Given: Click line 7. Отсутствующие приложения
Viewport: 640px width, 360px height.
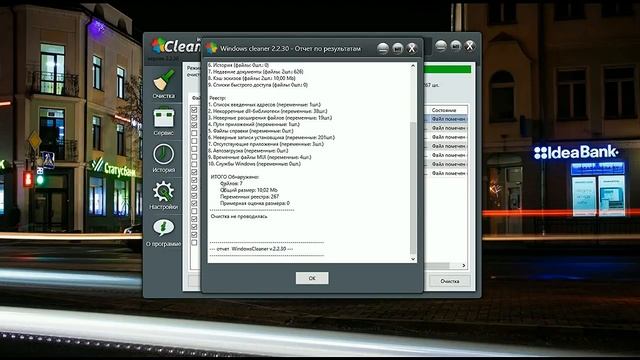Looking at the screenshot, I should pyautogui.click(x=266, y=144).
